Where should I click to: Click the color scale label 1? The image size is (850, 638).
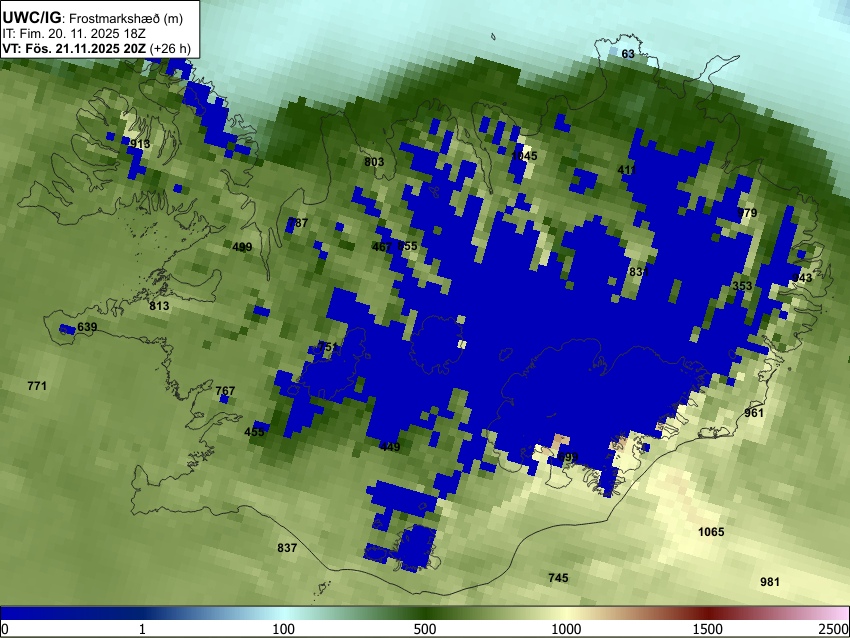(x=142, y=629)
